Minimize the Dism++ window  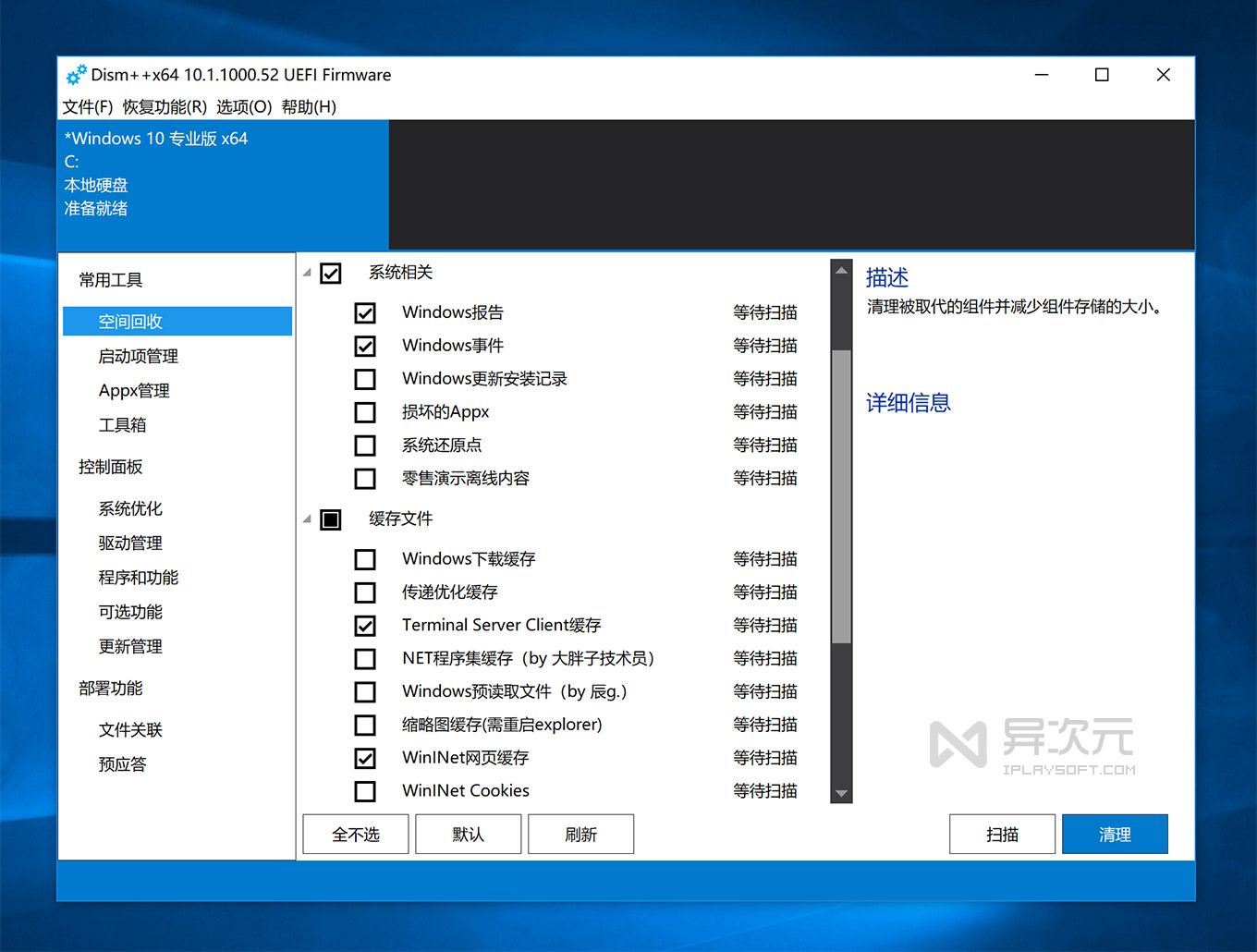point(1042,75)
